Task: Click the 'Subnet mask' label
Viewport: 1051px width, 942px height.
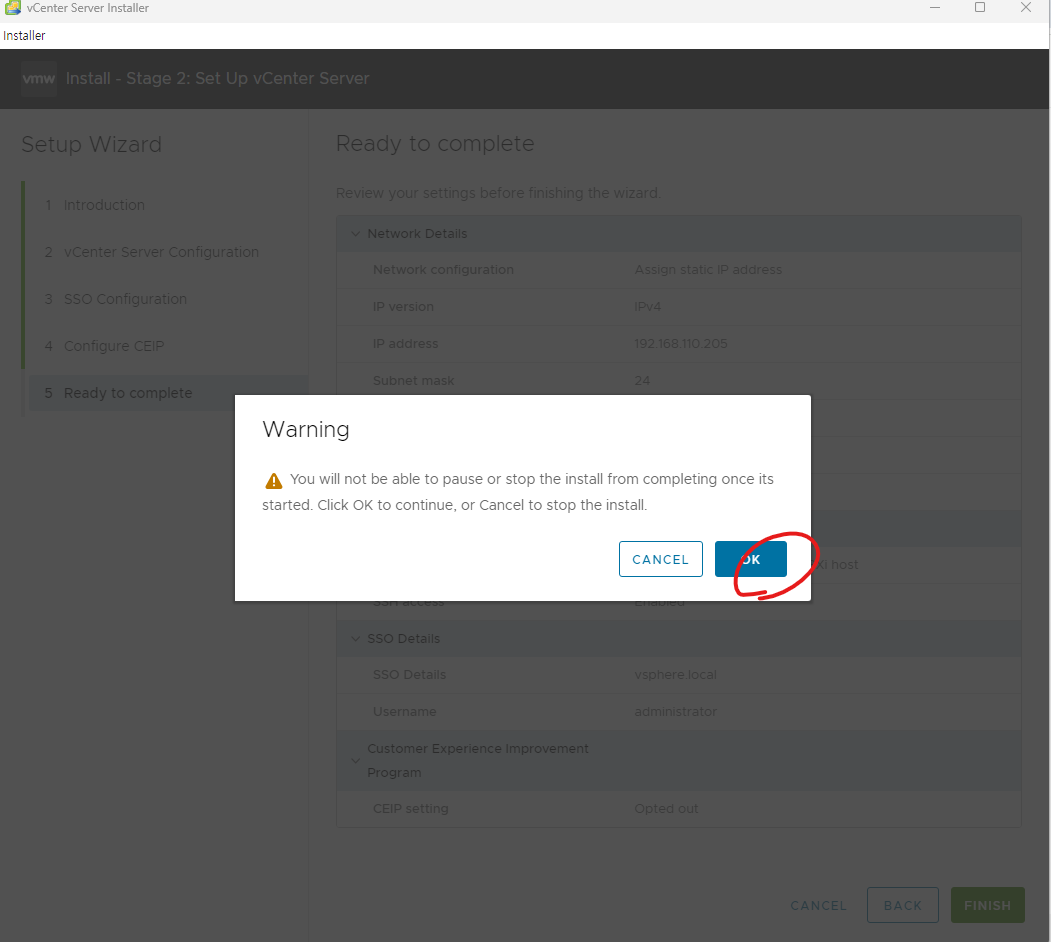Action: click(413, 380)
